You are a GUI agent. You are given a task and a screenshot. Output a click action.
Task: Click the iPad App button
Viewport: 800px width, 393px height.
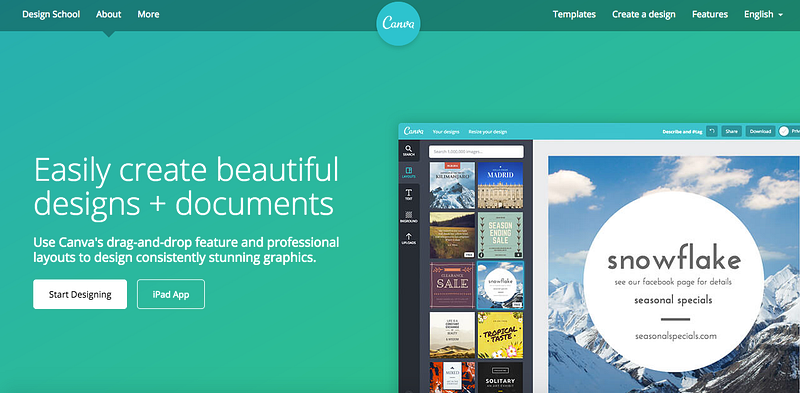coord(171,294)
